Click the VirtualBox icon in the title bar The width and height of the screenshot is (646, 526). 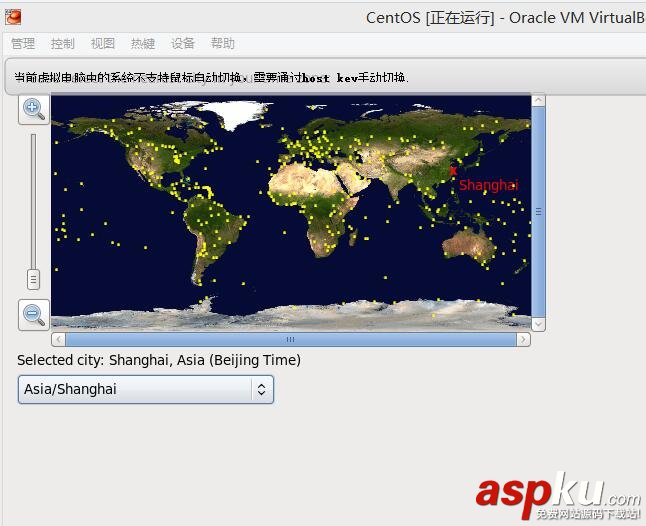point(13,17)
